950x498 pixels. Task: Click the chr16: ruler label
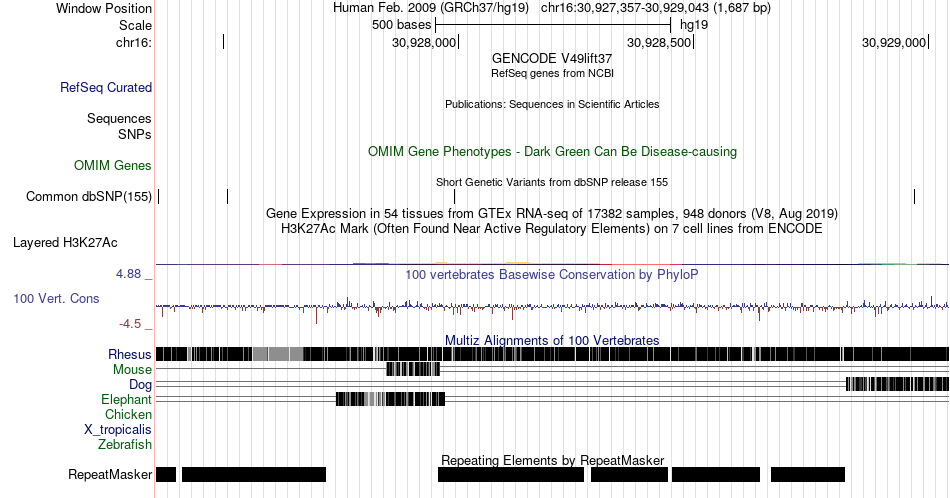pyautogui.click(x=134, y=42)
